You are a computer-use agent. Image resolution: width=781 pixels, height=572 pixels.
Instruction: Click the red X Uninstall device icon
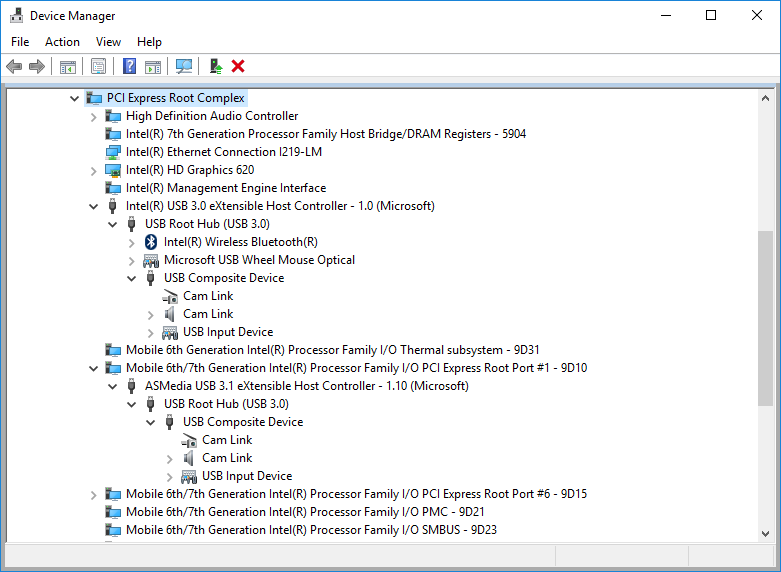pyautogui.click(x=238, y=66)
